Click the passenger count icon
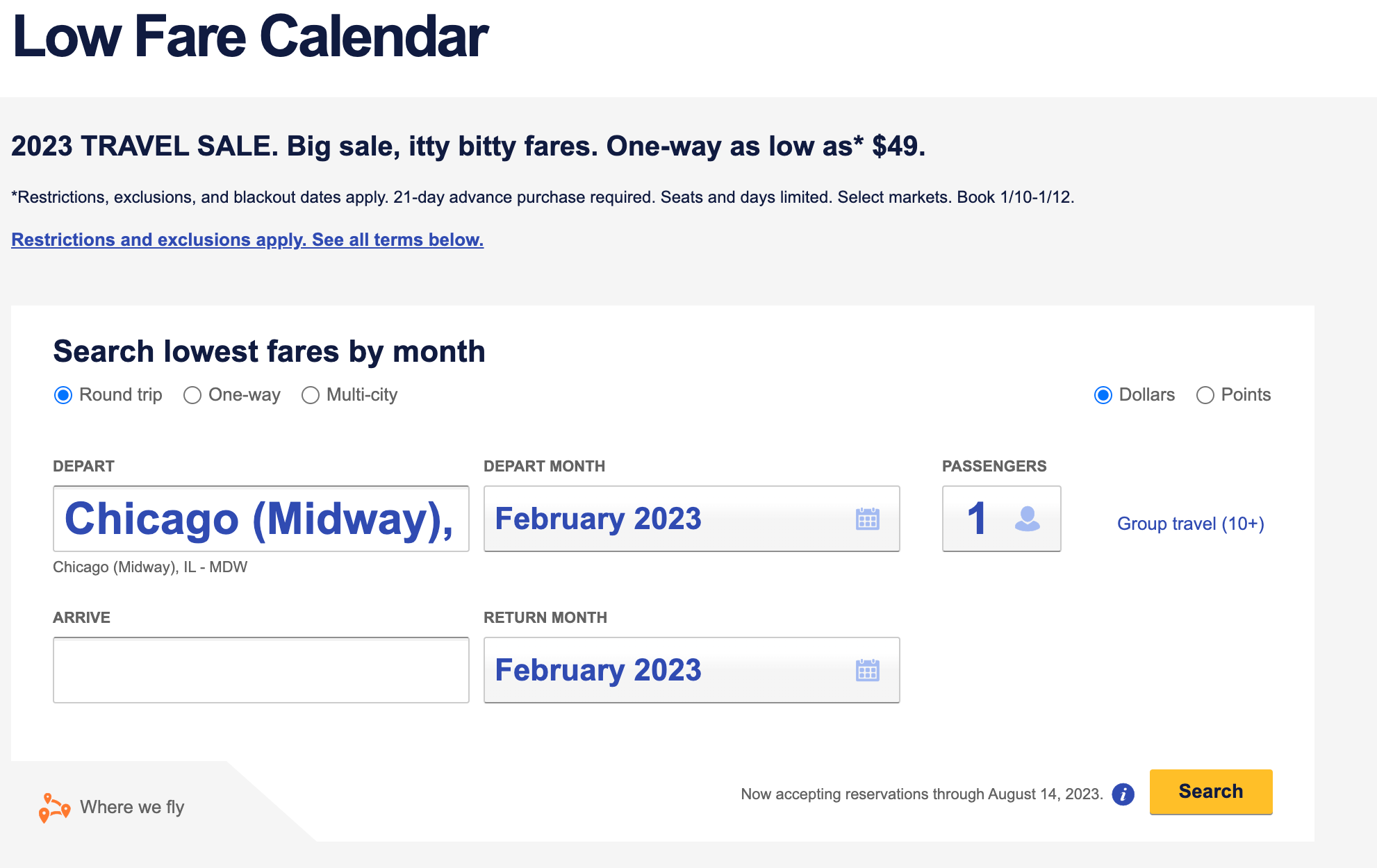 [1030, 520]
